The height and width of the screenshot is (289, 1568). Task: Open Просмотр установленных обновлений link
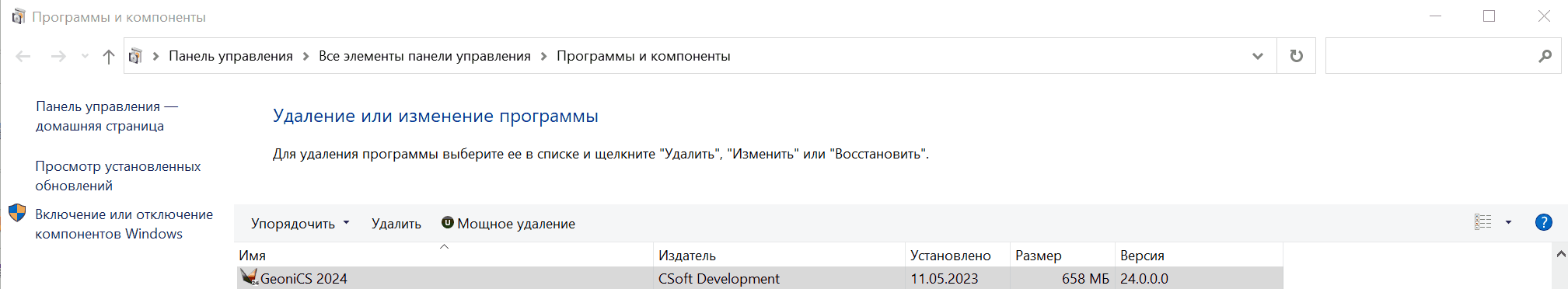(117, 176)
